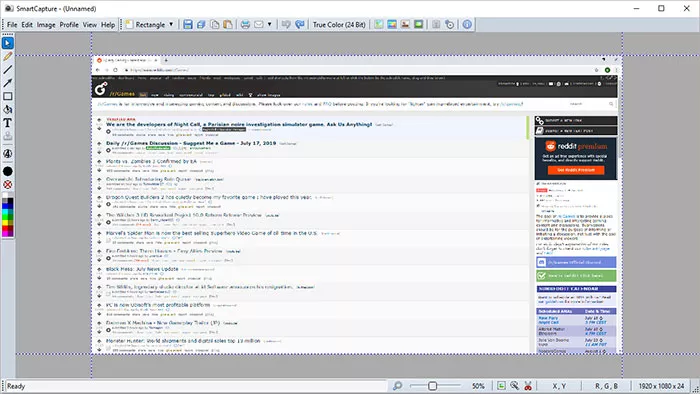Select the pencil drawing tool
Screen dimensions: 700x394
coord(8,57)
